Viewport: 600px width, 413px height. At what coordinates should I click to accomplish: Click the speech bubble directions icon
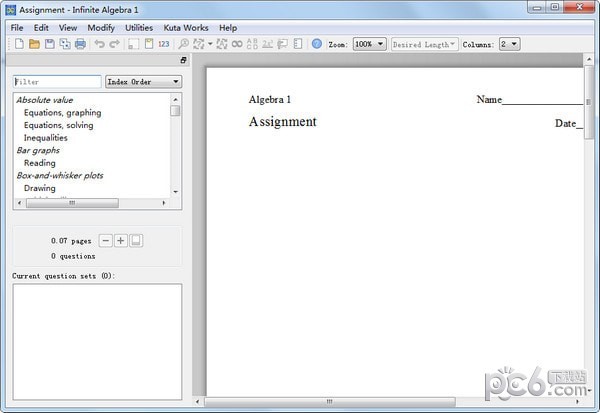click(282, 44)
